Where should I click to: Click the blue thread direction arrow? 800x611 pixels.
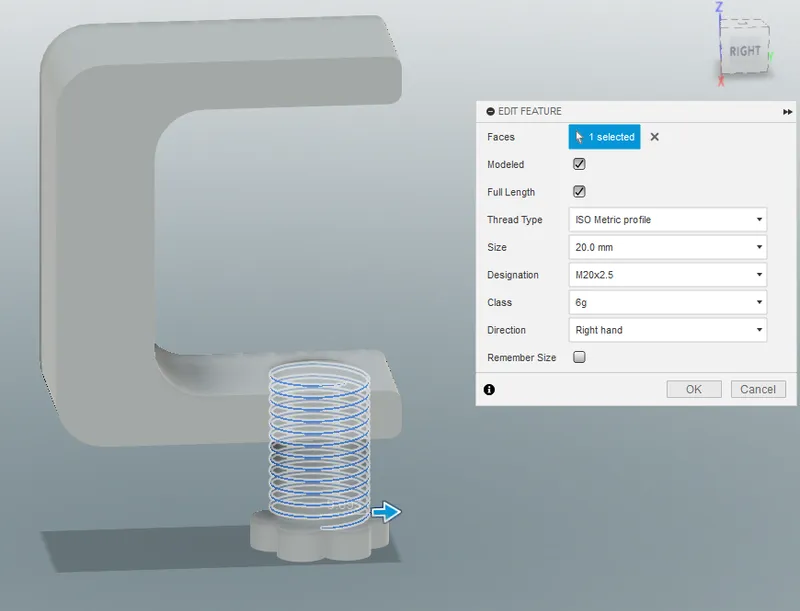(x=386, y=512)
